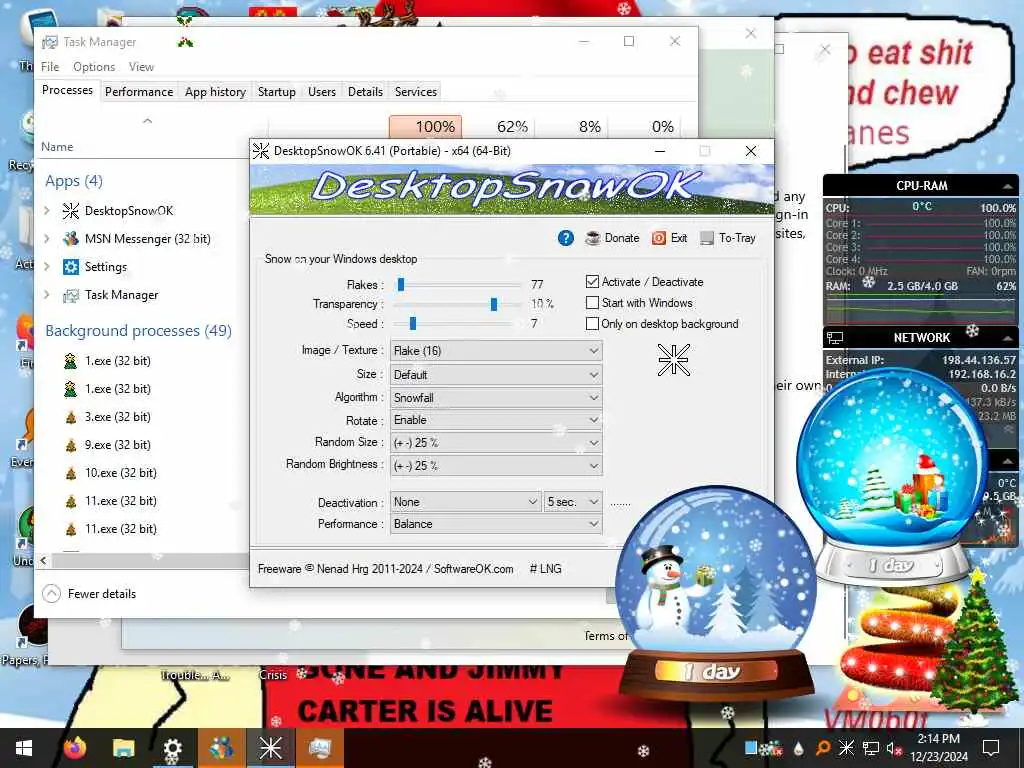The width and height of the screenshot is (1024, 768).
Task: Open the Algorithm dropdown
Action: click(x=496, y=398)
